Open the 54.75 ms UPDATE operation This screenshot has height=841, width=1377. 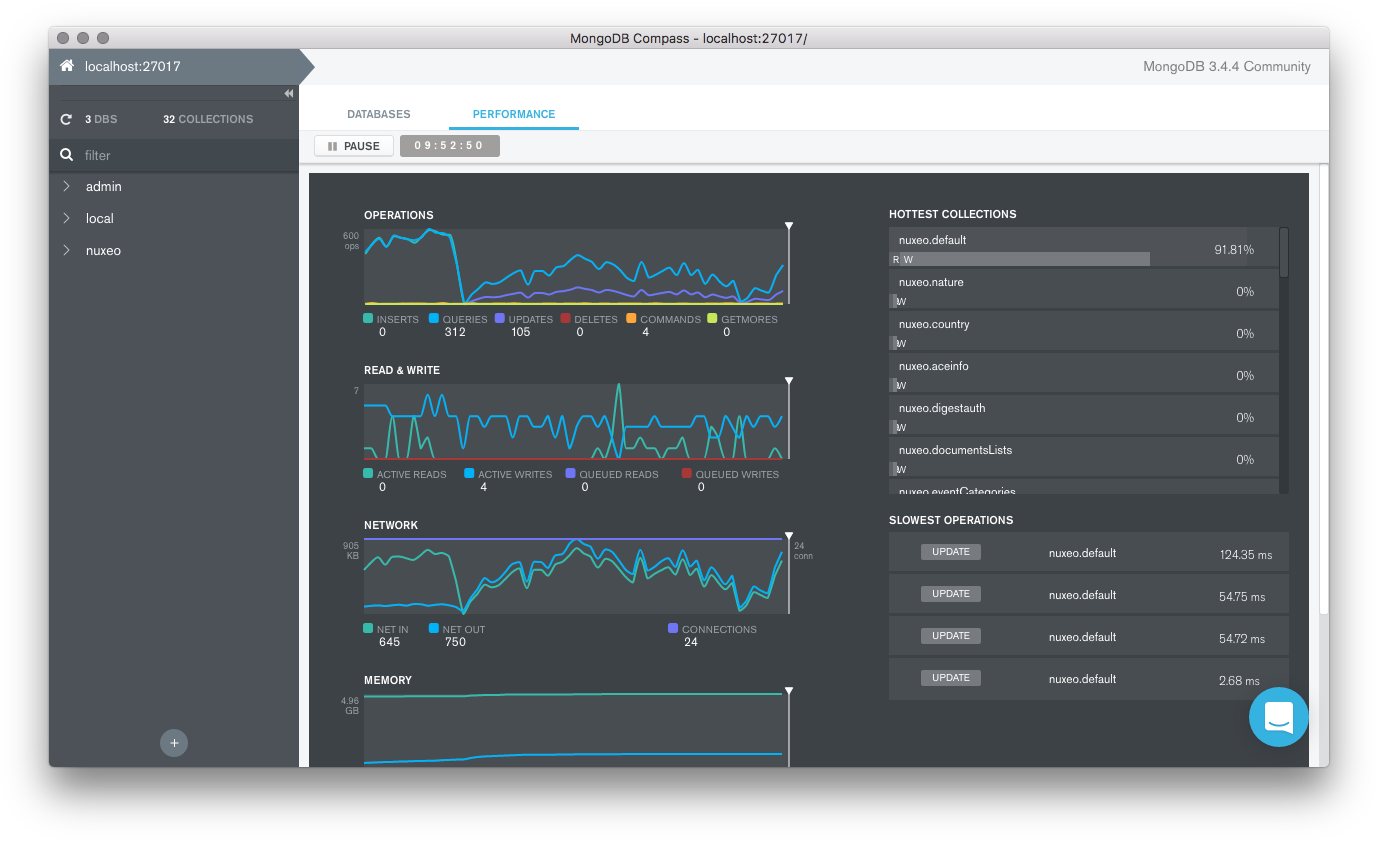click(x=1089, y=595)
